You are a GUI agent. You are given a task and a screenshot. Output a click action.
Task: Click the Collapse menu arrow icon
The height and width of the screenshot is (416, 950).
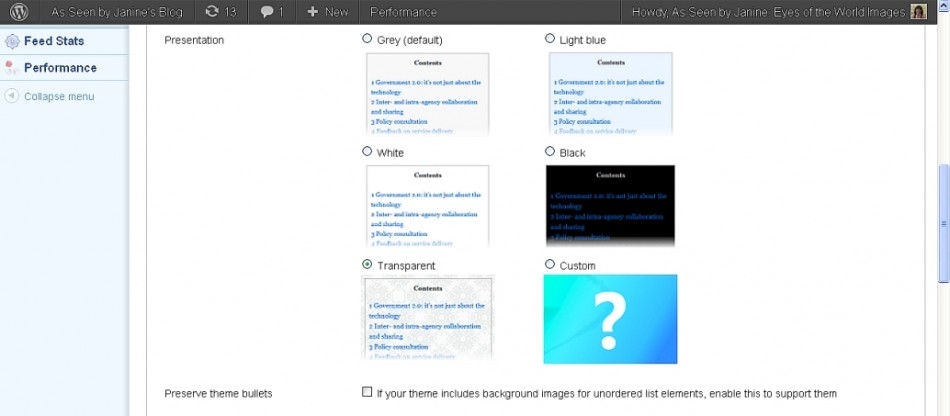coord(12,96)
